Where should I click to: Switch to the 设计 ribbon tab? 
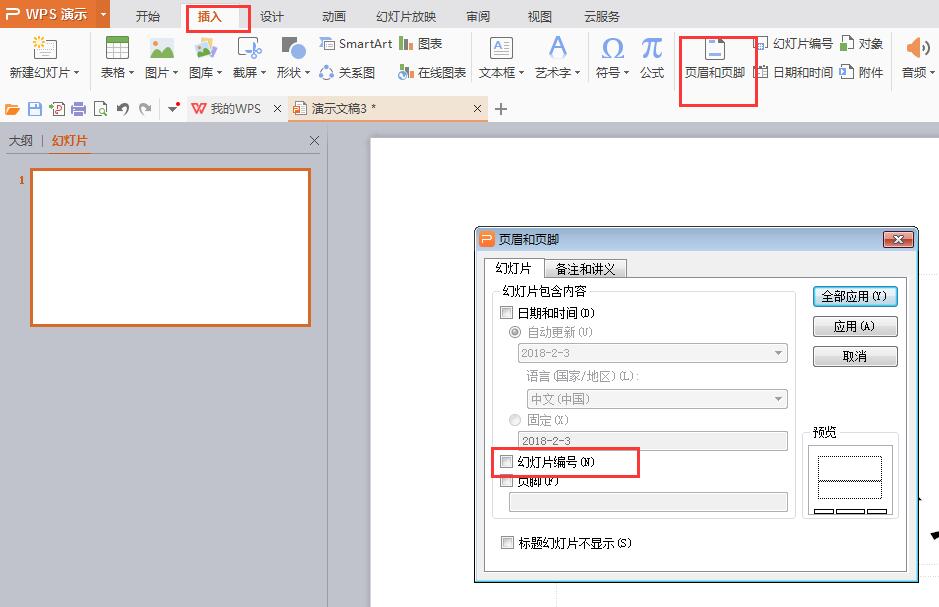271,16
